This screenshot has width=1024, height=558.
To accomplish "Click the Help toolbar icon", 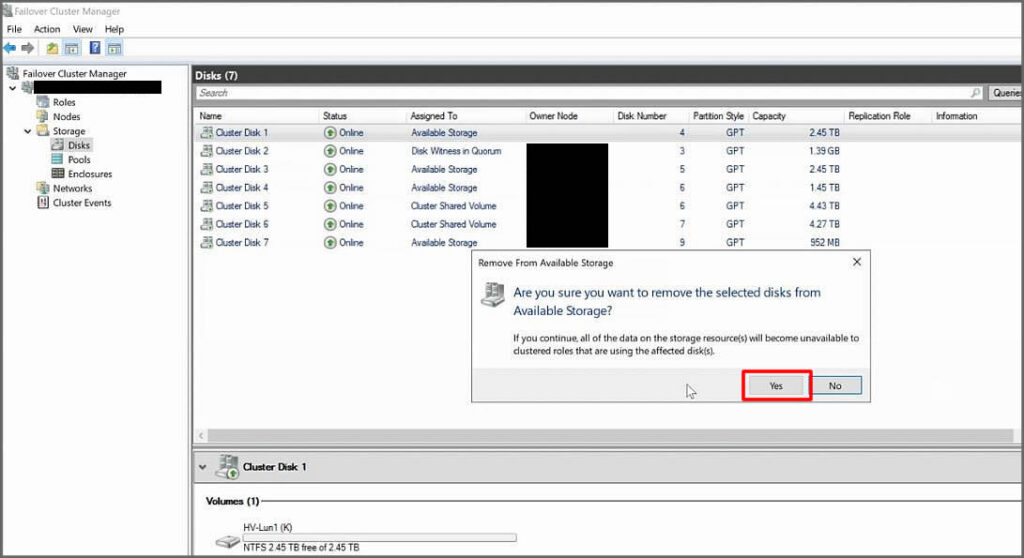I will click(95, 48).
